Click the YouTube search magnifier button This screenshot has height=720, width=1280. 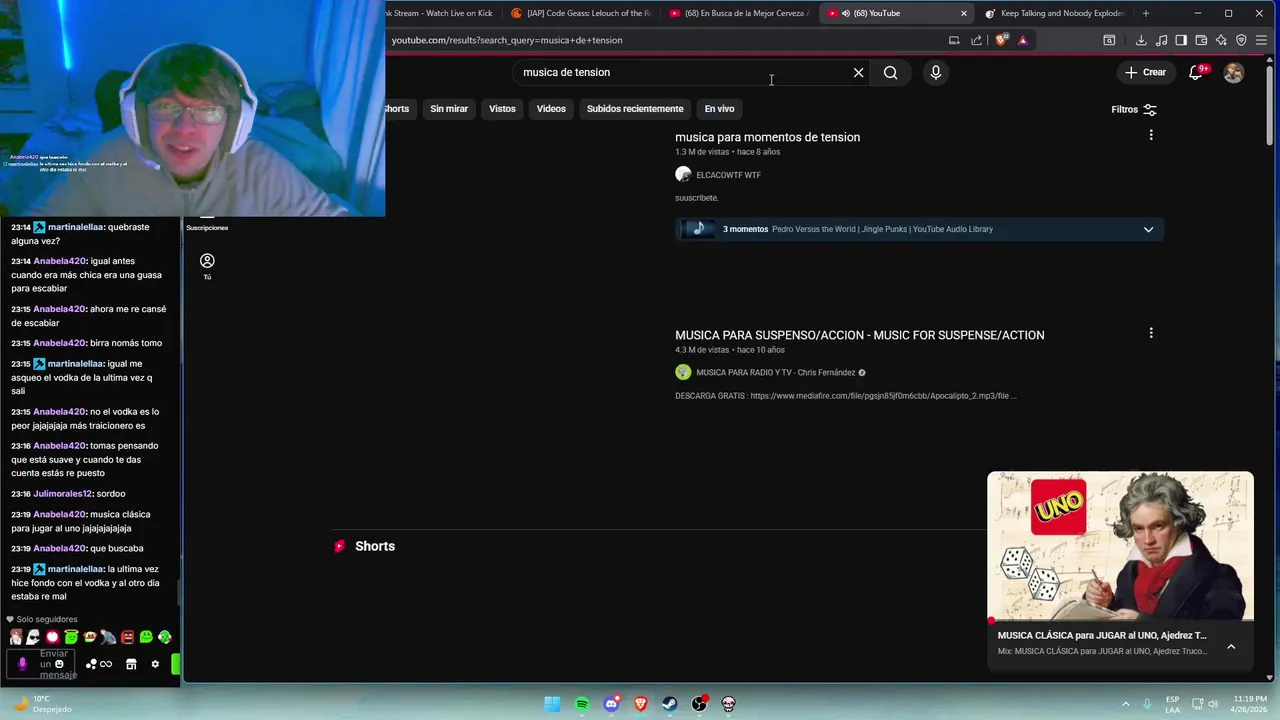coord(890,72)
